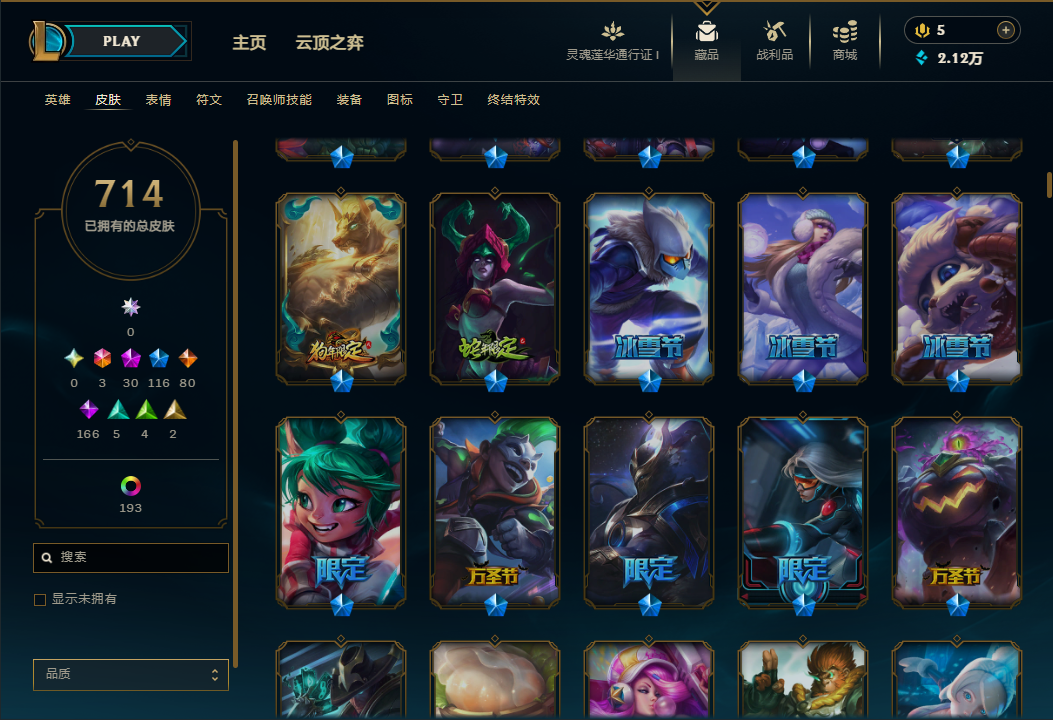Click the 主页 home link

coord(249,43)
